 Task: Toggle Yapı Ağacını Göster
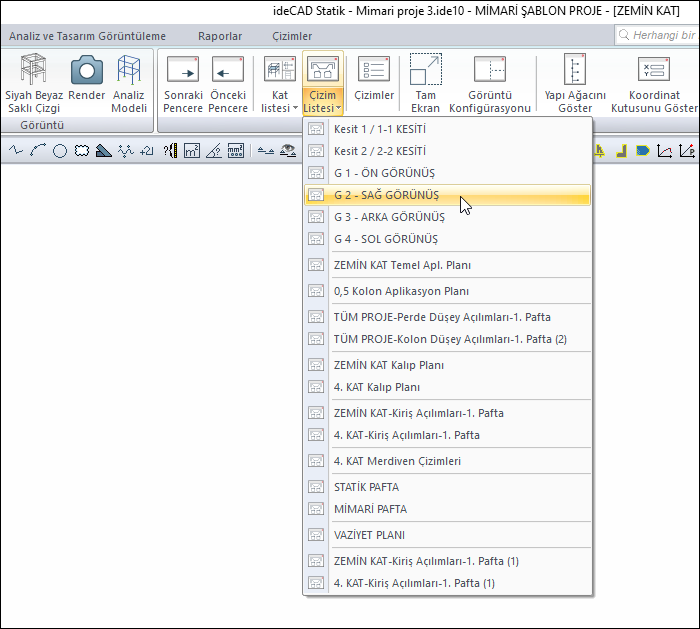575,72
